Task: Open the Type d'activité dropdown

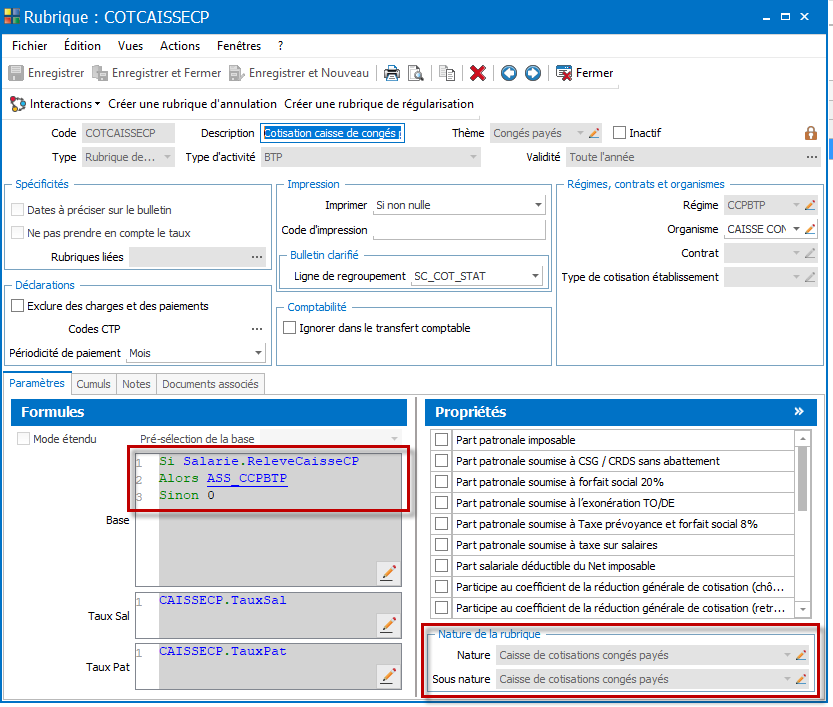Action: [x=473, y=157]
